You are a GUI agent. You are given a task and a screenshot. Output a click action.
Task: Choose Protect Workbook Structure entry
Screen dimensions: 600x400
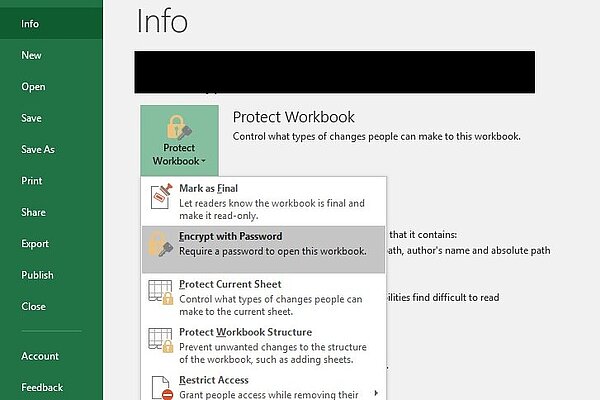263,345
